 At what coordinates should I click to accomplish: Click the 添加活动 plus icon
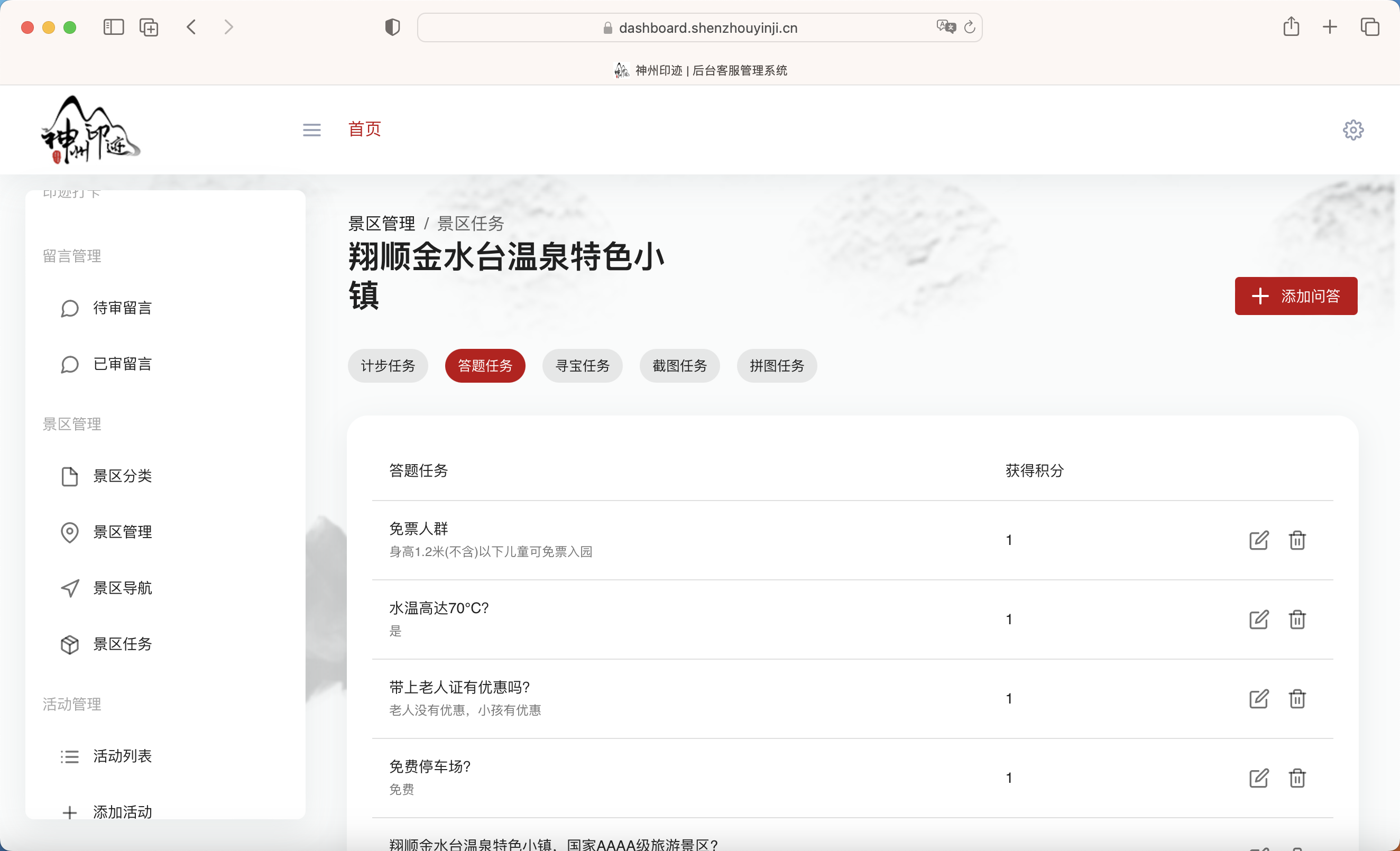click(x=69, y=812)
